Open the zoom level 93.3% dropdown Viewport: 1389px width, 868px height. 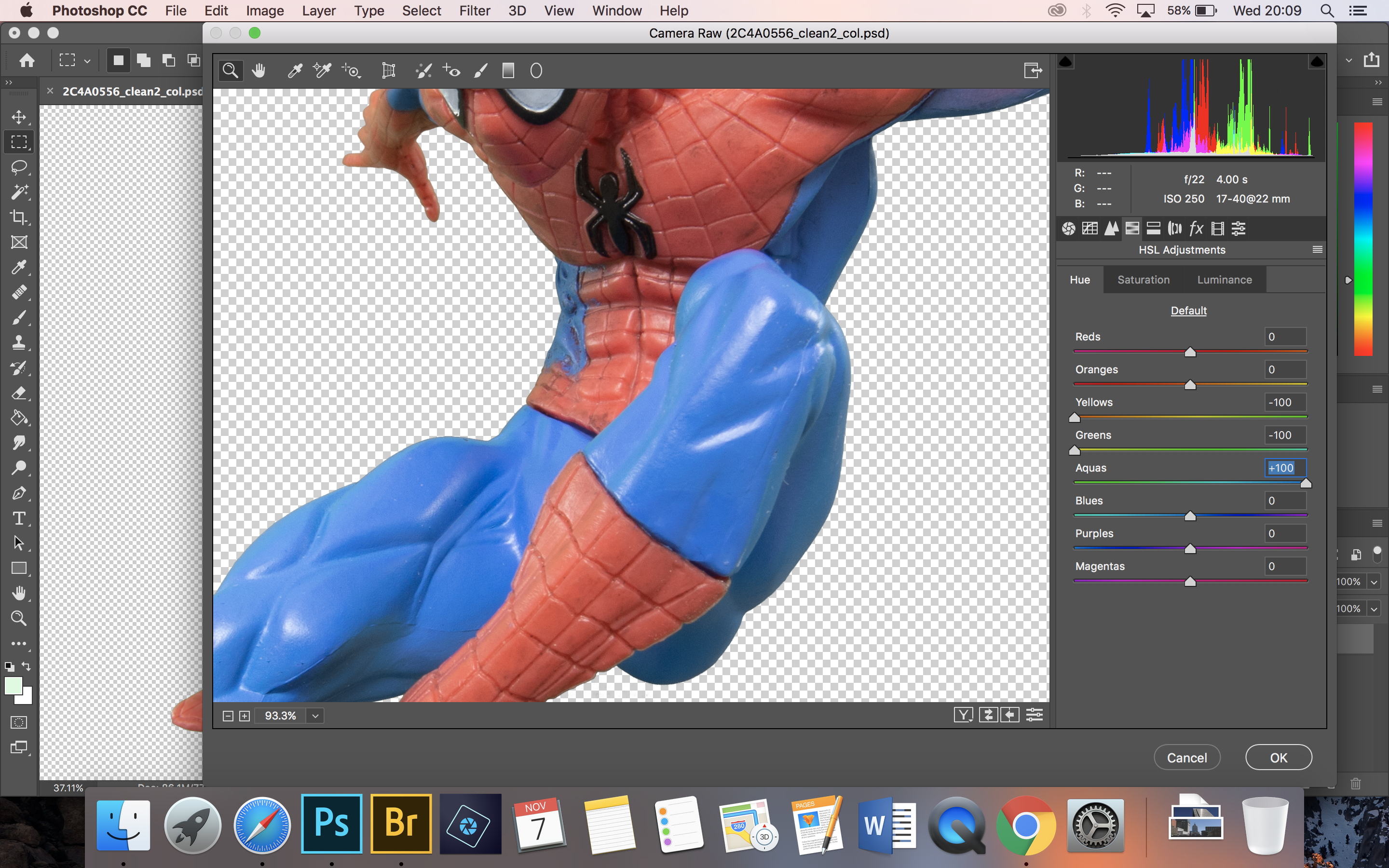pos(315,716)
